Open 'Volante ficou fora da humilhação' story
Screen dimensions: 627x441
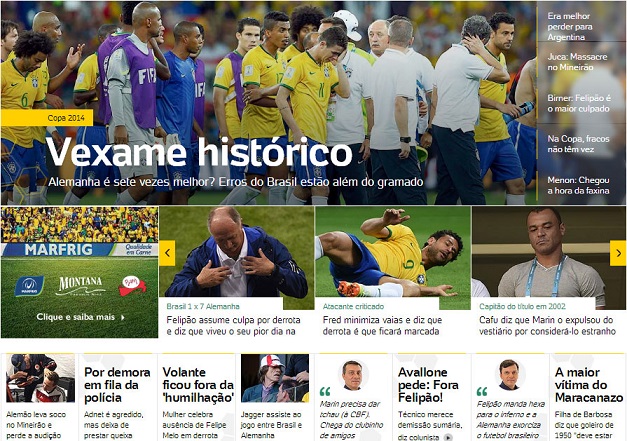(198, 385)
